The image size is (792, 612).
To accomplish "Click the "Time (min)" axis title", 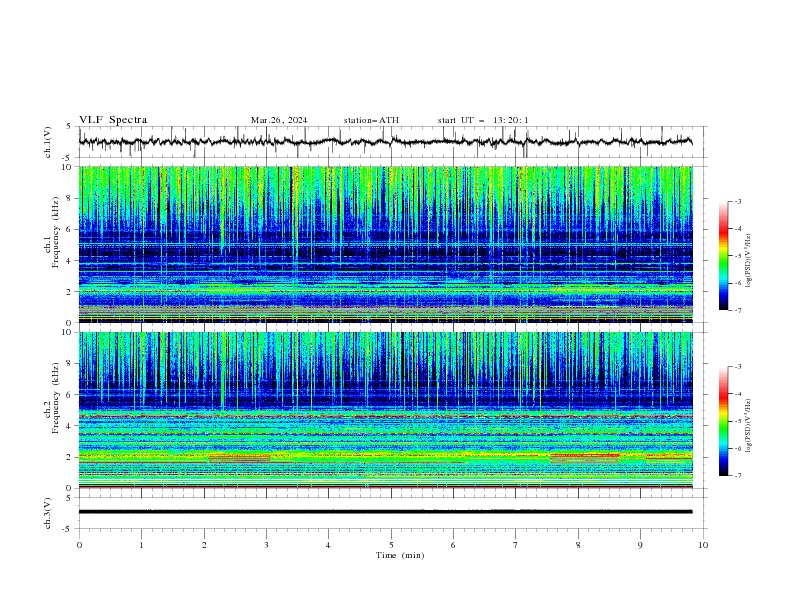I will tap(400, 555).
